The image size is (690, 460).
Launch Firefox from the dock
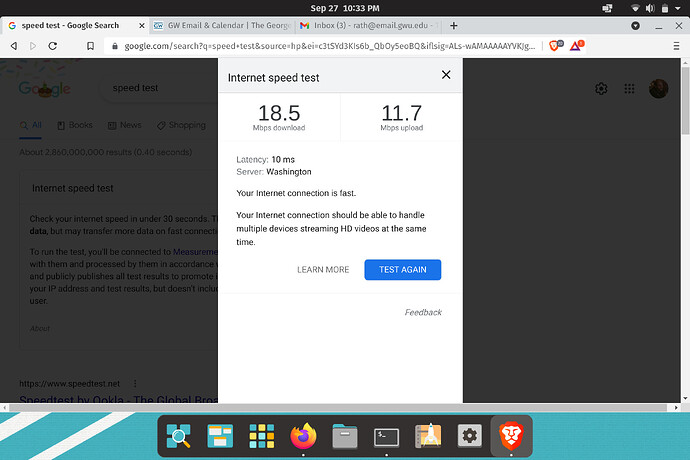click(303, 436)
